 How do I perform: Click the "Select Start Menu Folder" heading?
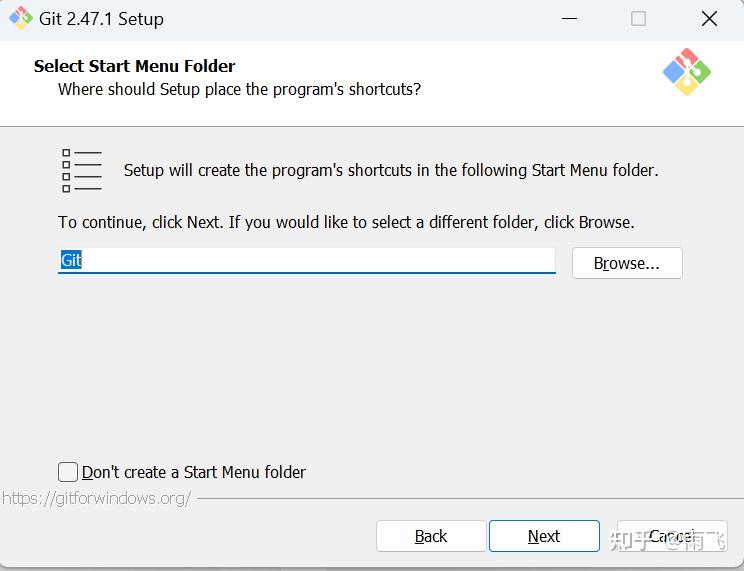tap(134, 66)
